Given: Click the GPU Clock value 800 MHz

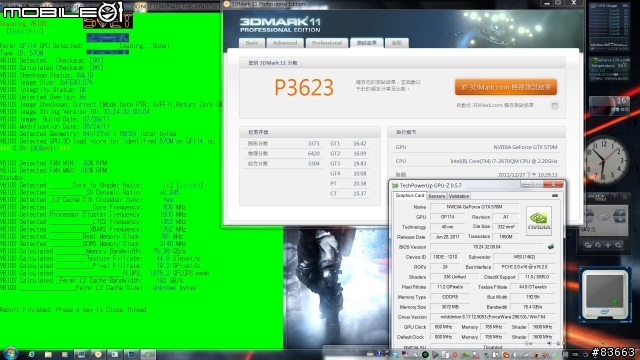Looking at the screenshot, I should pos(443,327).
